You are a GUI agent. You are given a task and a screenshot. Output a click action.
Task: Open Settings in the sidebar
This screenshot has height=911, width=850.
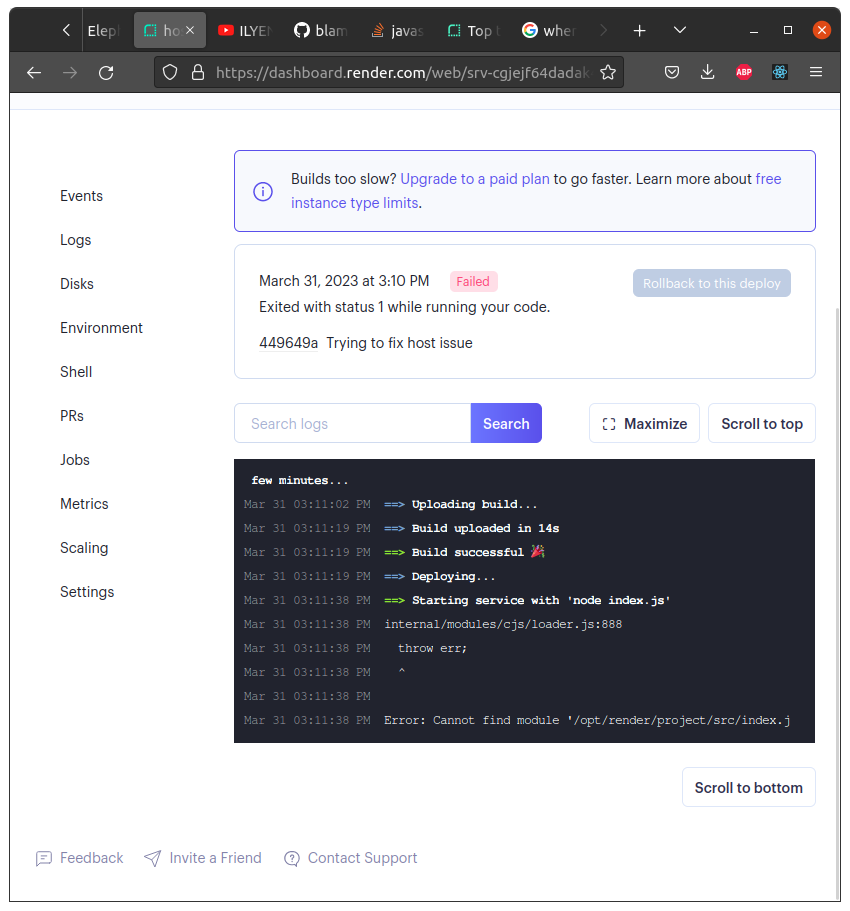click(x=87, y=592)
